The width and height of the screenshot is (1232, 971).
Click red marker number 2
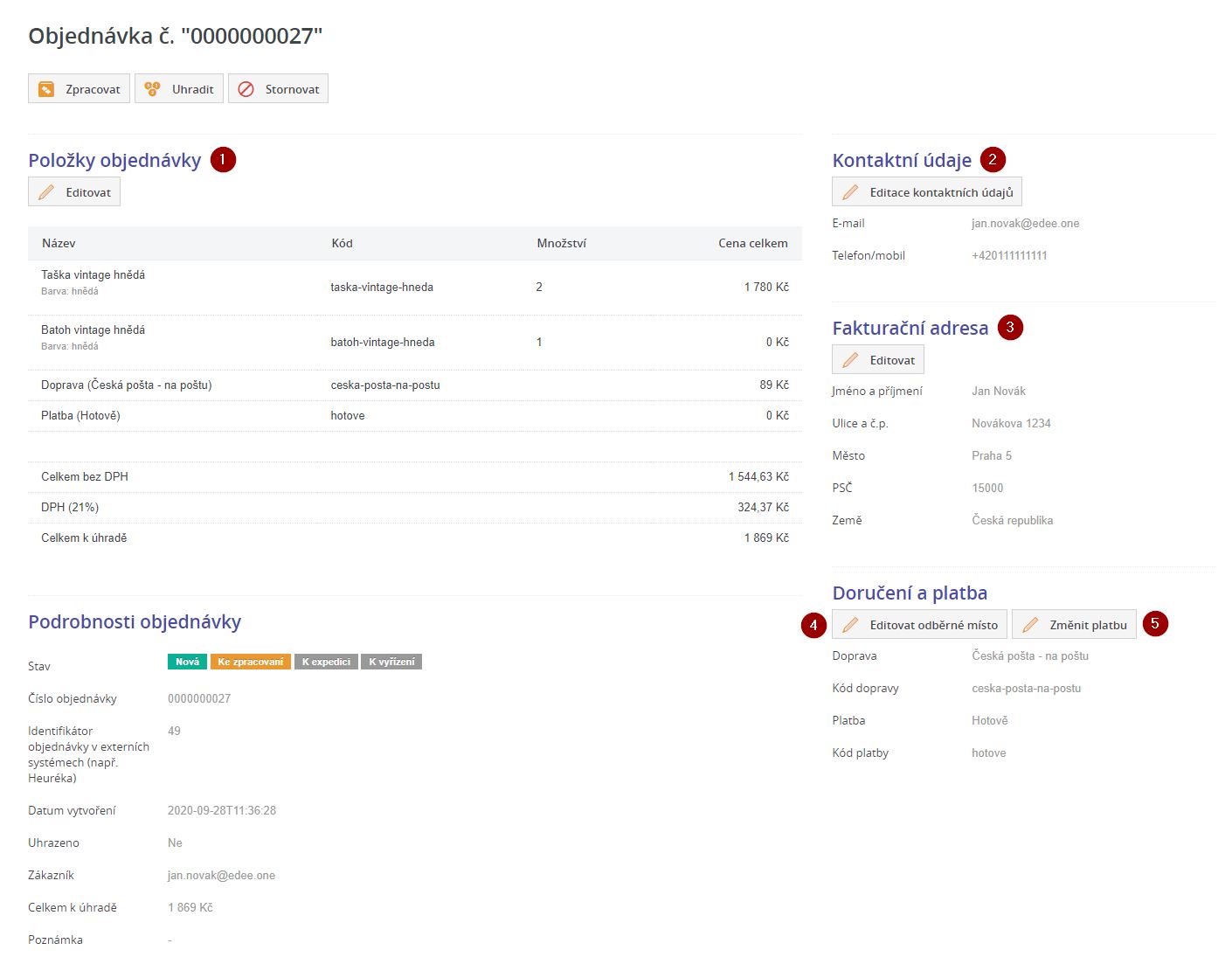[993, 160]
